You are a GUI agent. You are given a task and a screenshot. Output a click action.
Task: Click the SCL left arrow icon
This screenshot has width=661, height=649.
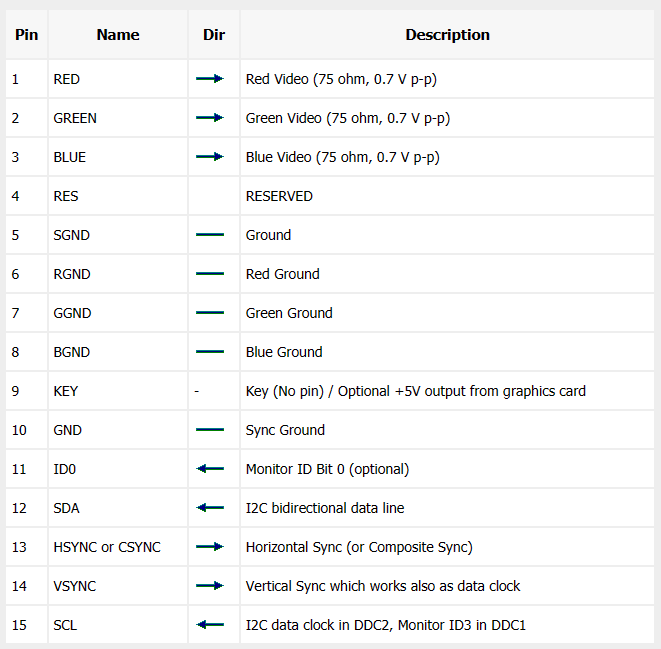(x=210, y=625)
